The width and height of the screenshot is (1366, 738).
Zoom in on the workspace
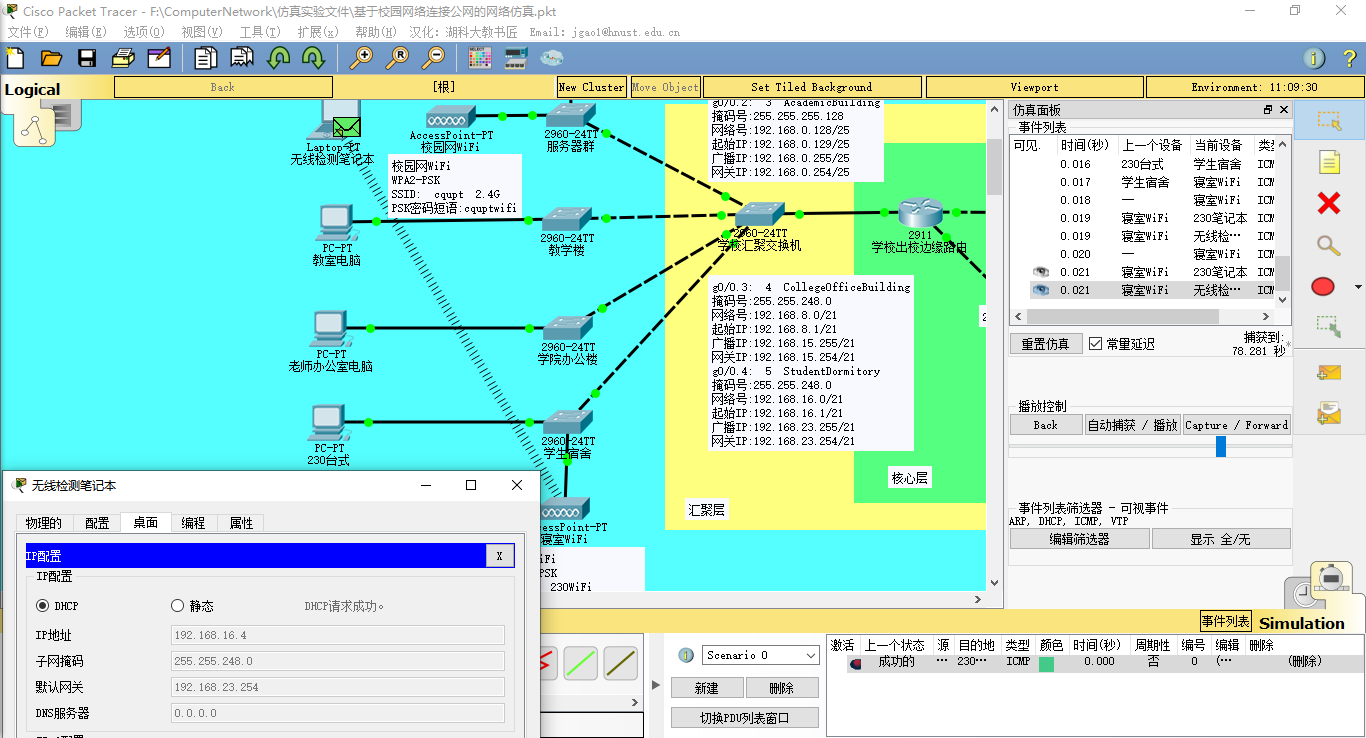click(361, 58)
